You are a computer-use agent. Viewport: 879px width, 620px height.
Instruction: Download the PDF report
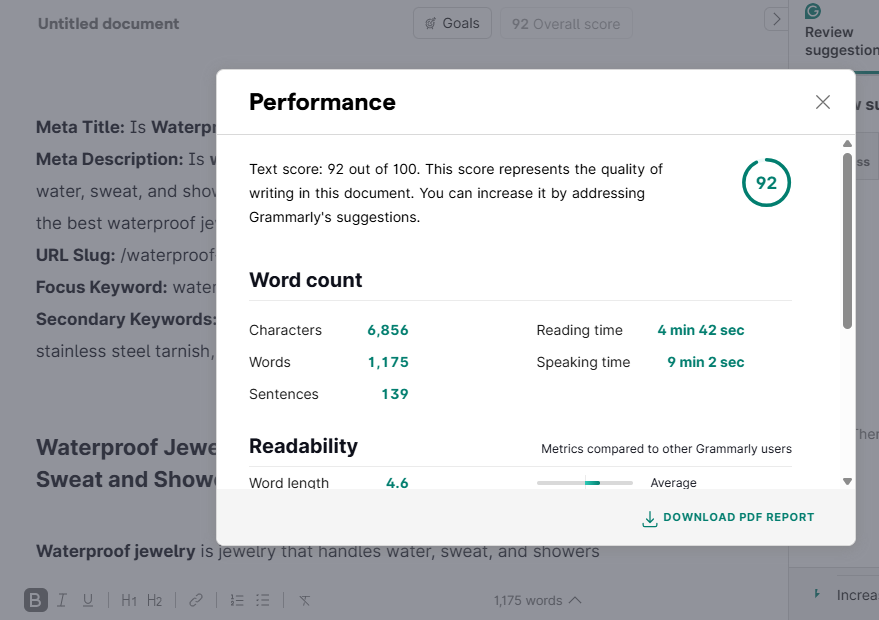(x=728, y=517)
